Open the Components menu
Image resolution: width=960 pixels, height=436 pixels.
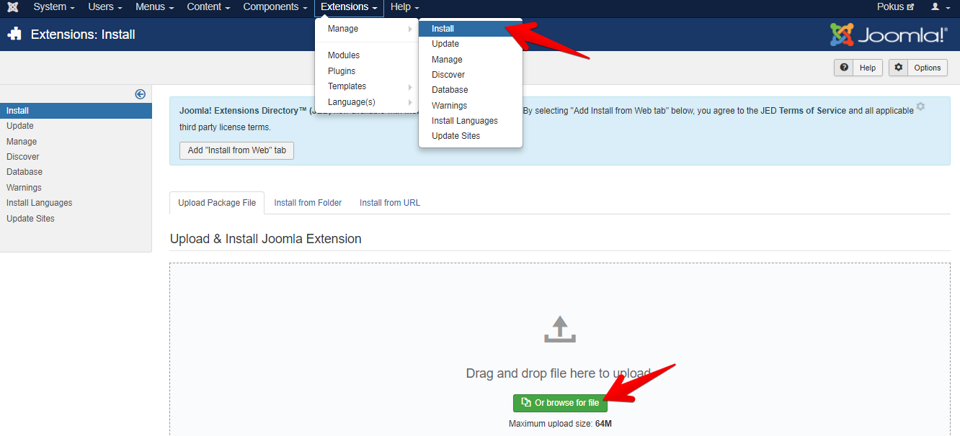coord(275,7)
